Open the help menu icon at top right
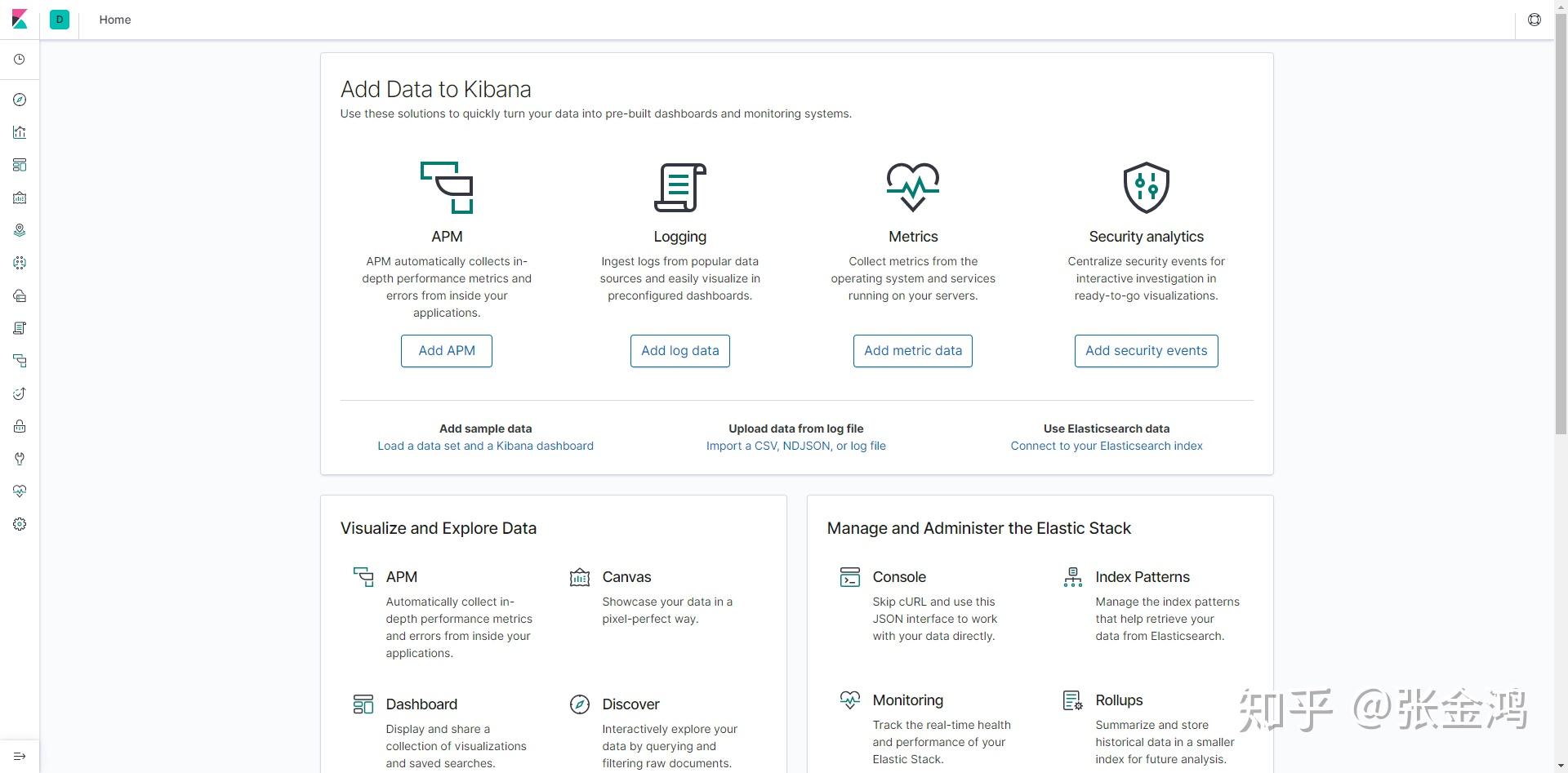This screenshot has height=773, width=1568. tap(1535, 20)
